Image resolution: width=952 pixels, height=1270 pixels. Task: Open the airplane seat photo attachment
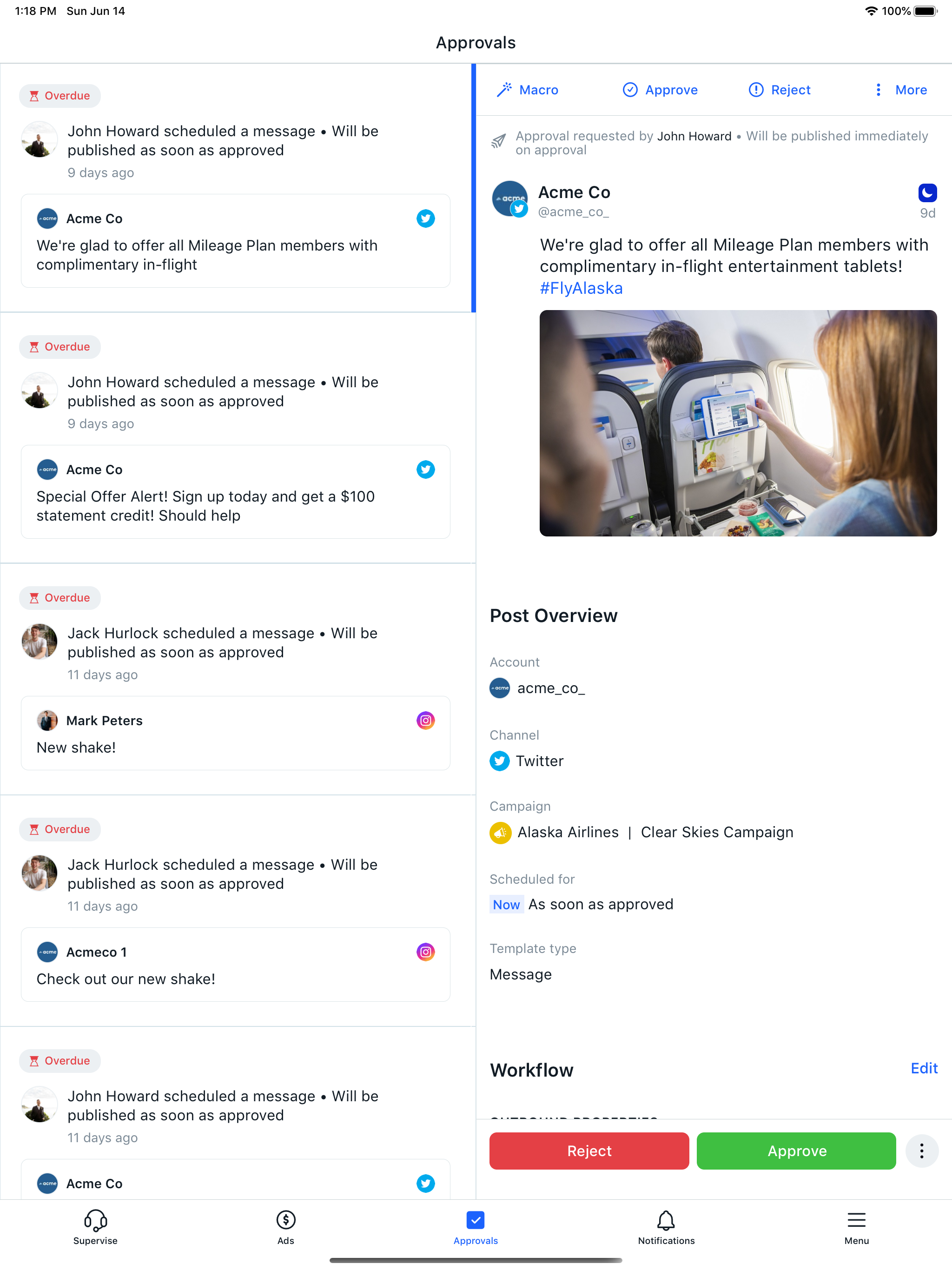[x=738, y=423]
